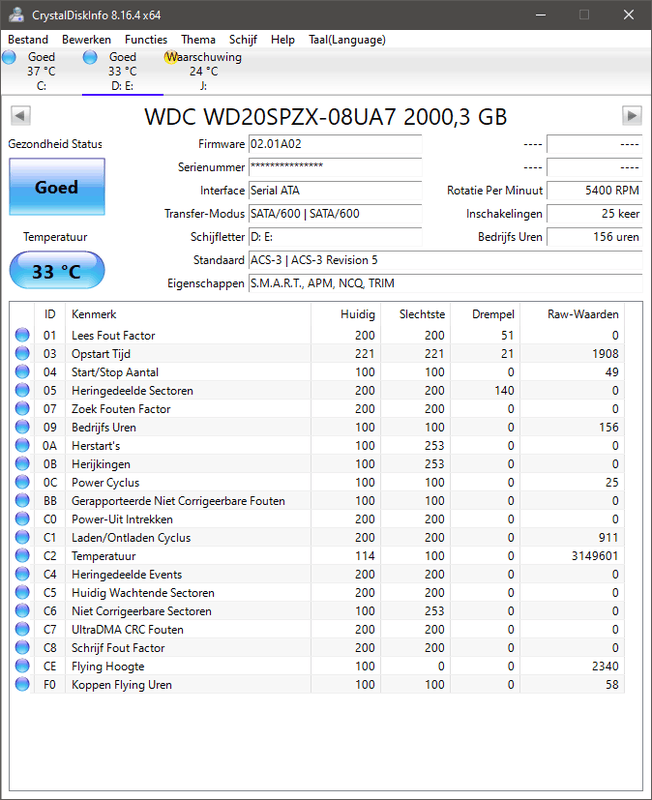
Task: Click the blue status orb for Heringedeelde Sectoren
Action: (x=22, y=390)
